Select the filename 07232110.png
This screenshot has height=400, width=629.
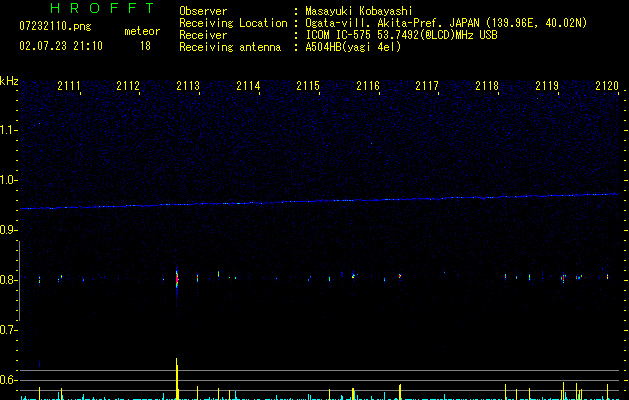[55, 27]
